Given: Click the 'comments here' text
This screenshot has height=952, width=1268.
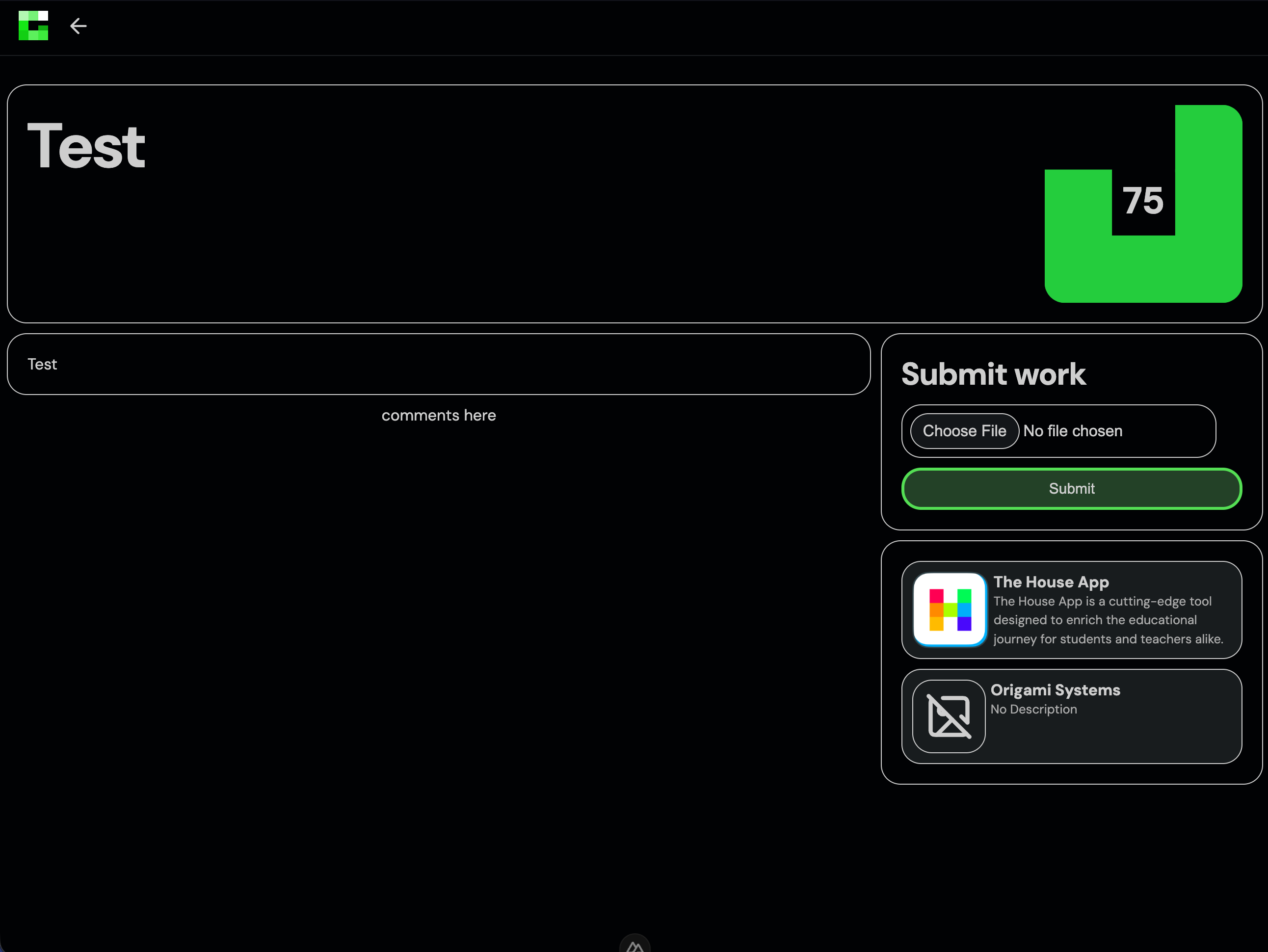Looking at the screenshot, I should [x=439, y=415].
